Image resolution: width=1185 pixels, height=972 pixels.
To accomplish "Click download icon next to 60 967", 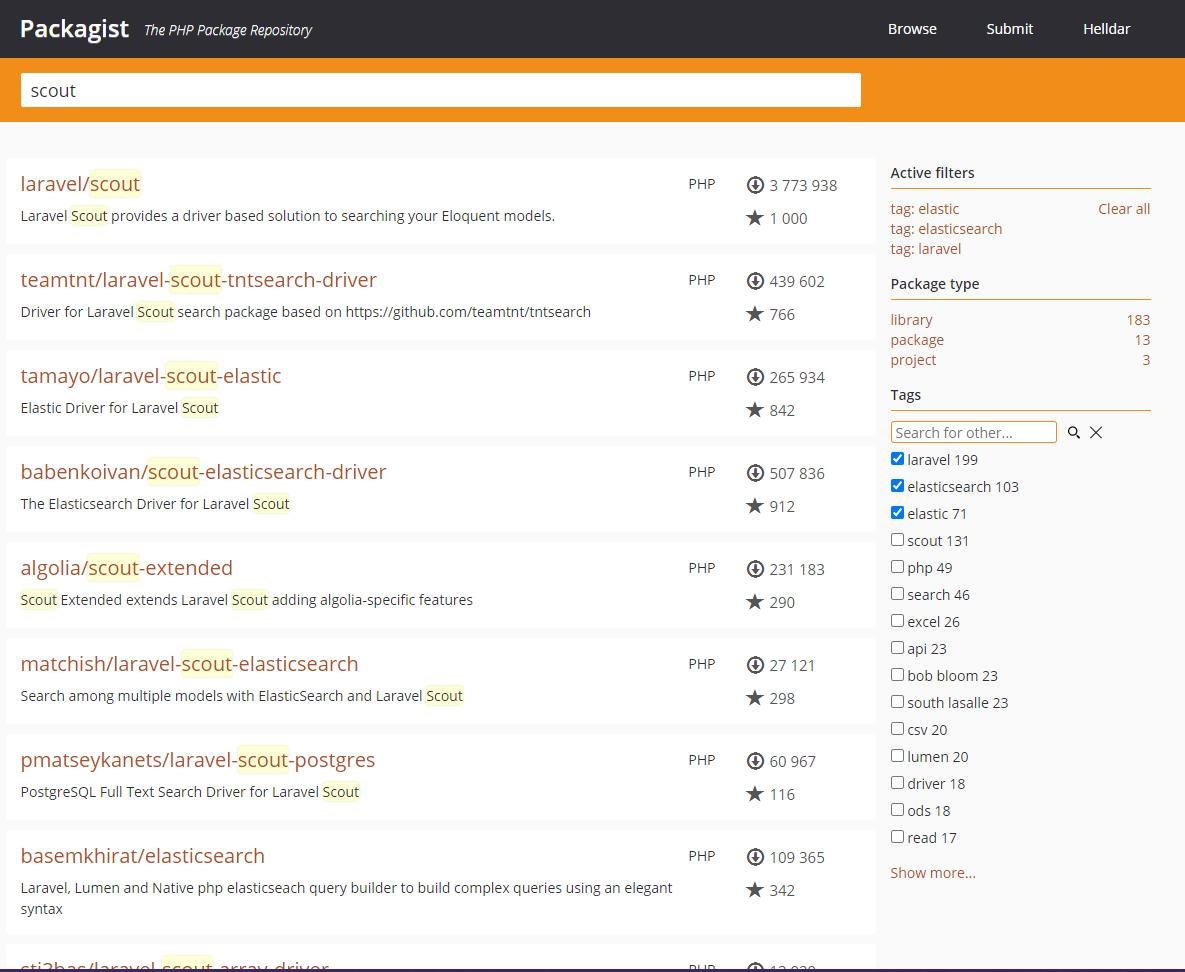I will tap(755, 761).
